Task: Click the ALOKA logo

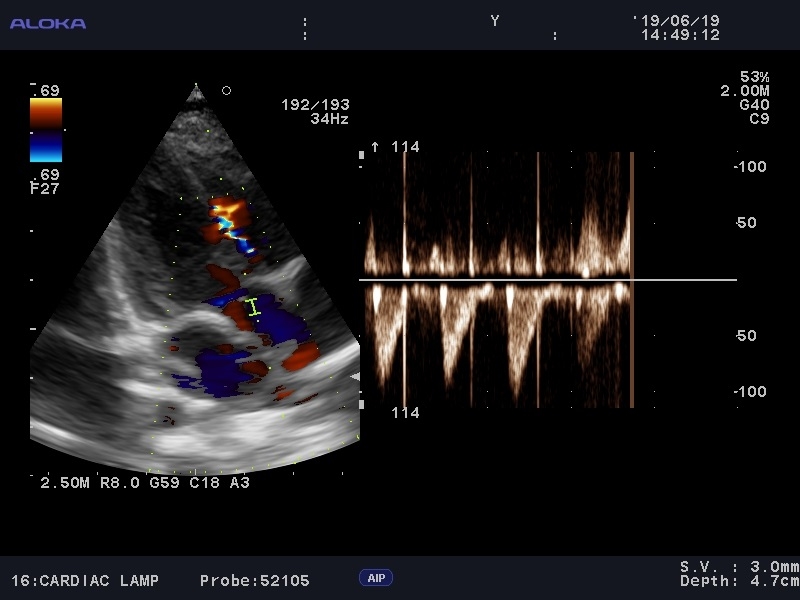Action: (48, 23)
